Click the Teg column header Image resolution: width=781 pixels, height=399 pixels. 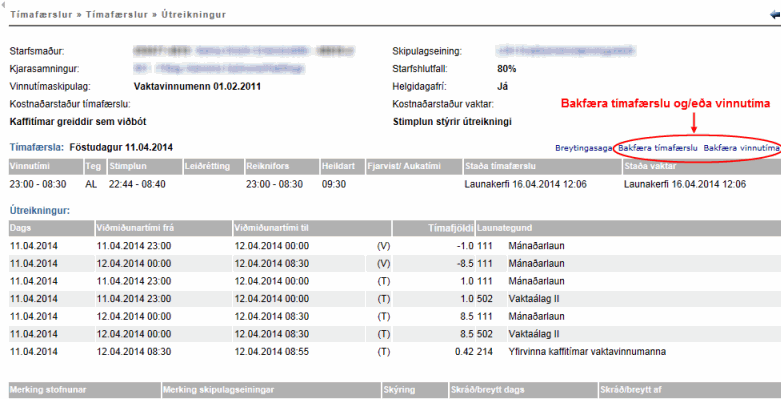pyautogui.click(x=95, y=166)
